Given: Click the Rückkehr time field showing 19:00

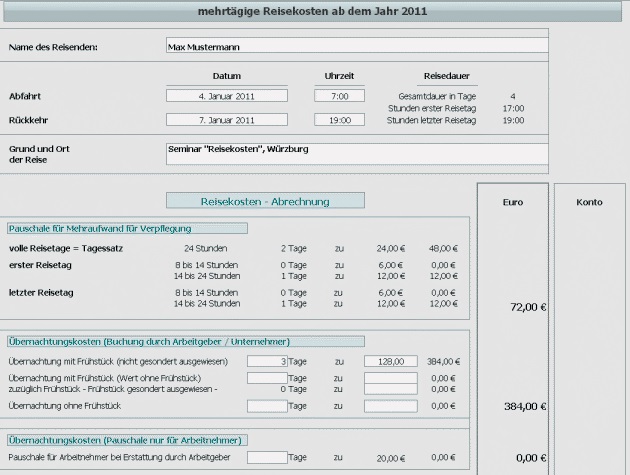Looking at the screenshot, I should pyautogui.click(x=339, y=120).
